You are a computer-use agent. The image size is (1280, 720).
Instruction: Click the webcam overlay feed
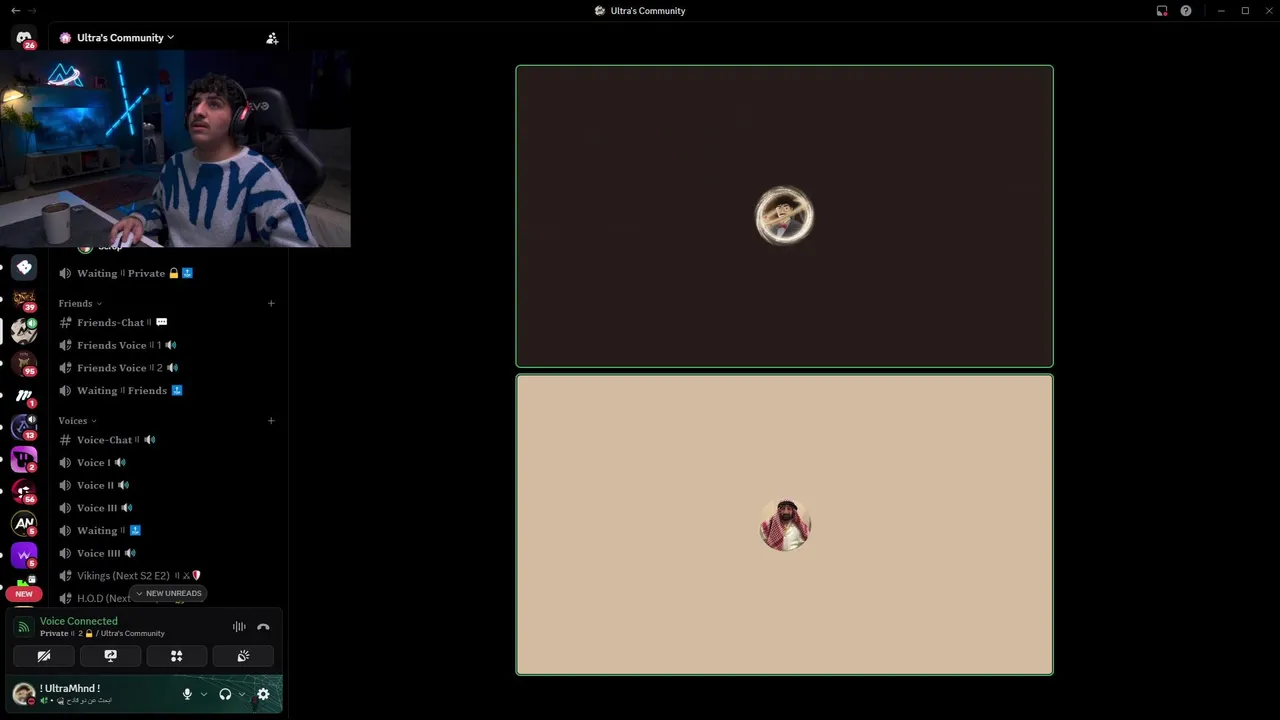pos(175,147)
